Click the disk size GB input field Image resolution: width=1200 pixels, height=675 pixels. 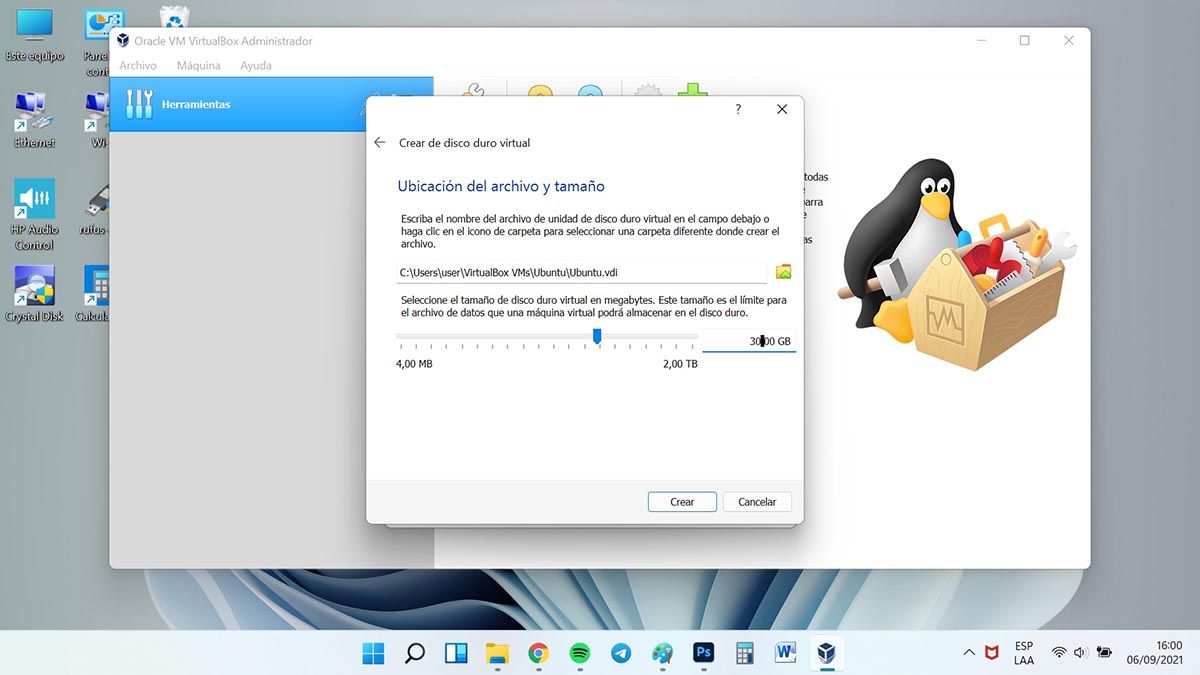(x=748, y=341)
